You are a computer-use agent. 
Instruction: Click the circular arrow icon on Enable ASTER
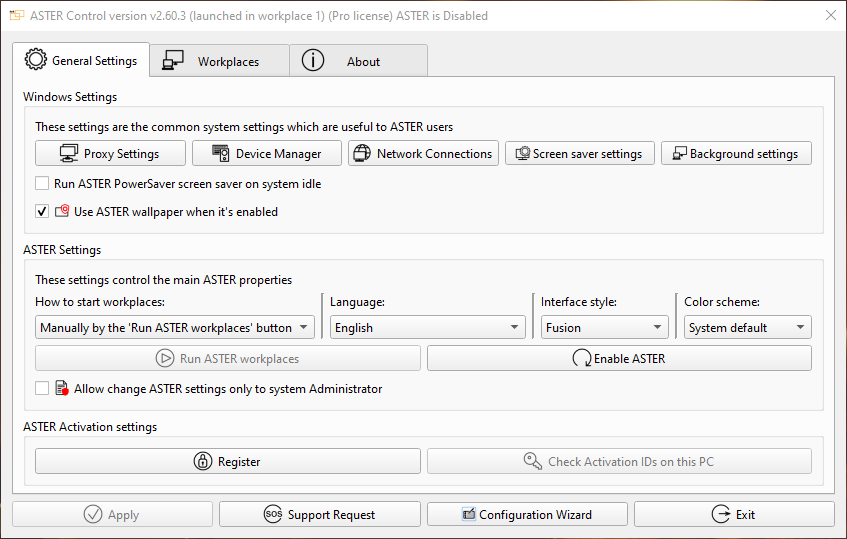[x=582, y=358]
